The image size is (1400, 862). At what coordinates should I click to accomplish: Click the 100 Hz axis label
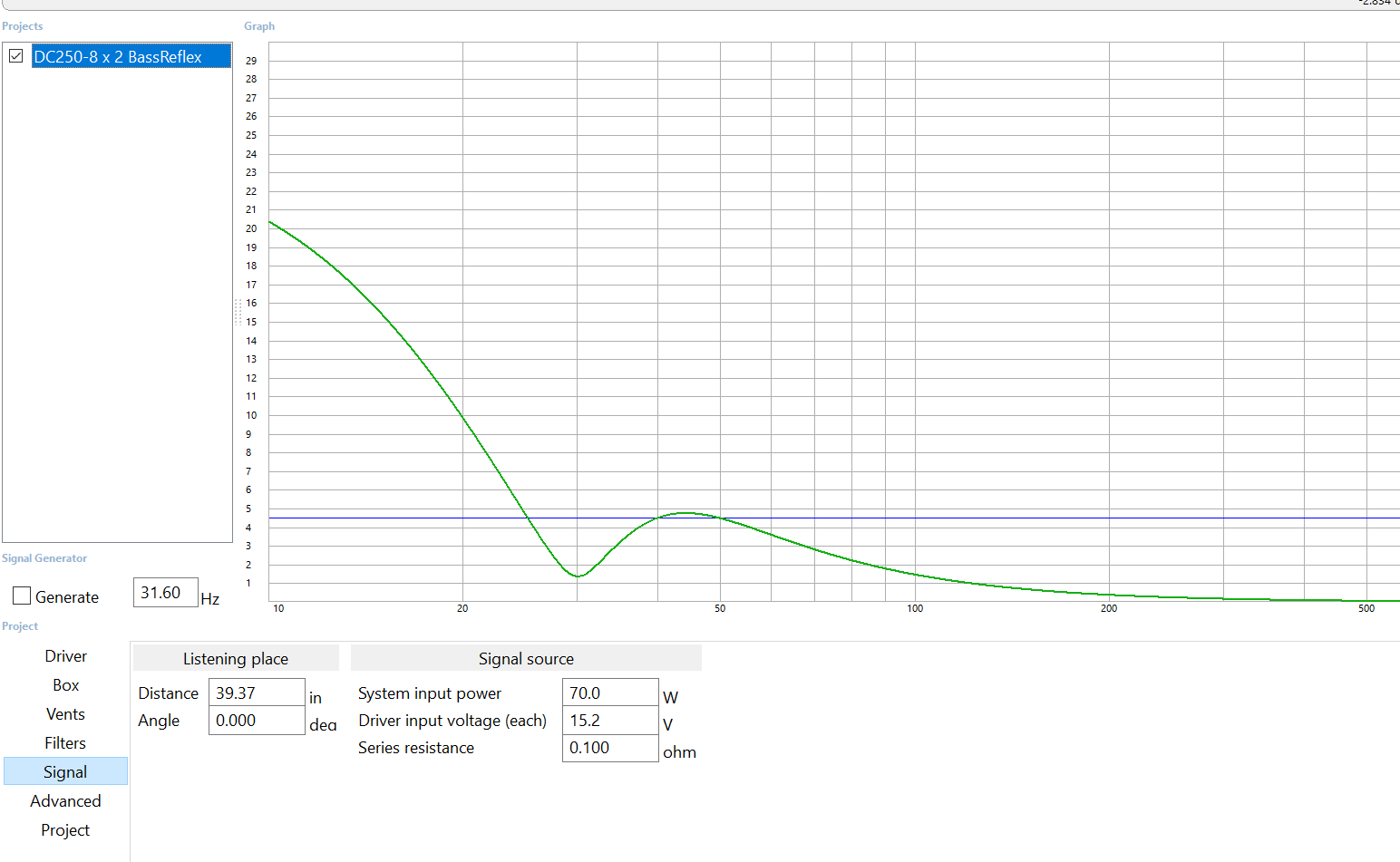[x=915, y=608]
